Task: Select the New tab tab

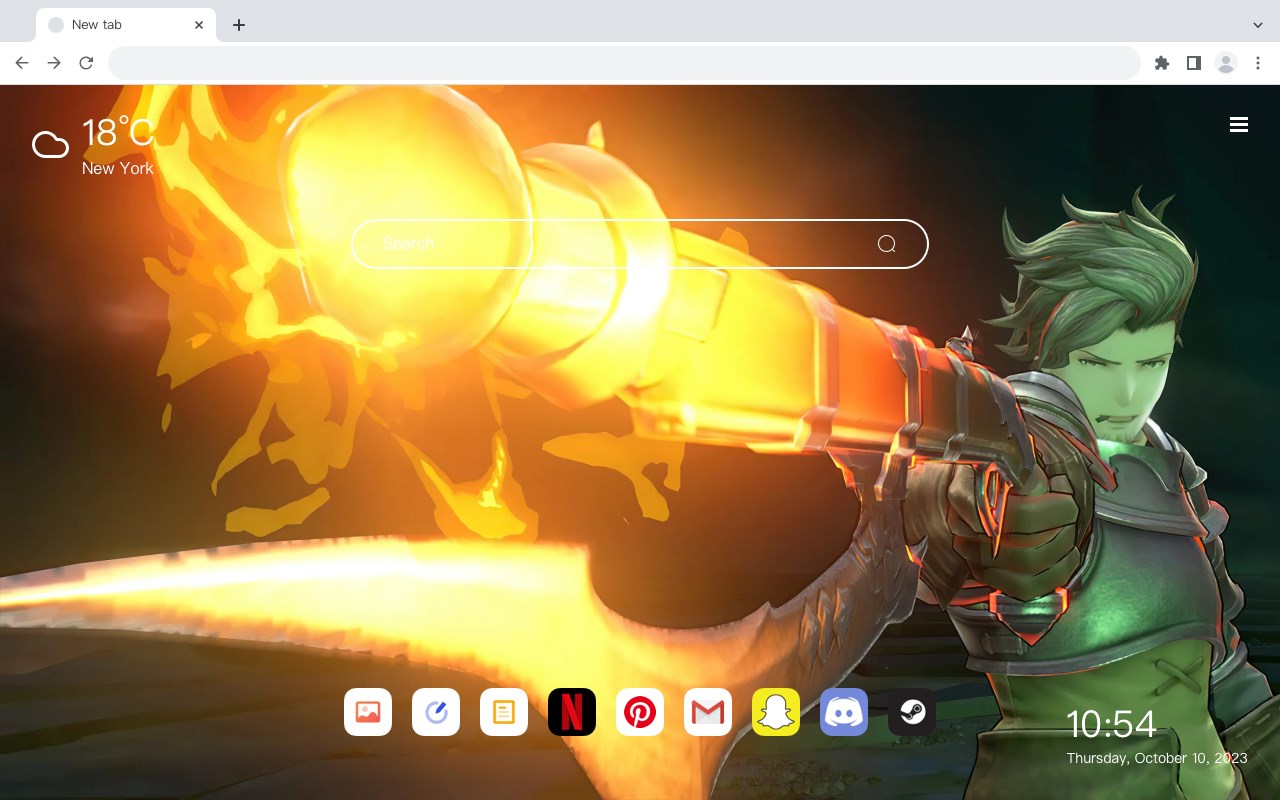Action: (x=126, y=25)
